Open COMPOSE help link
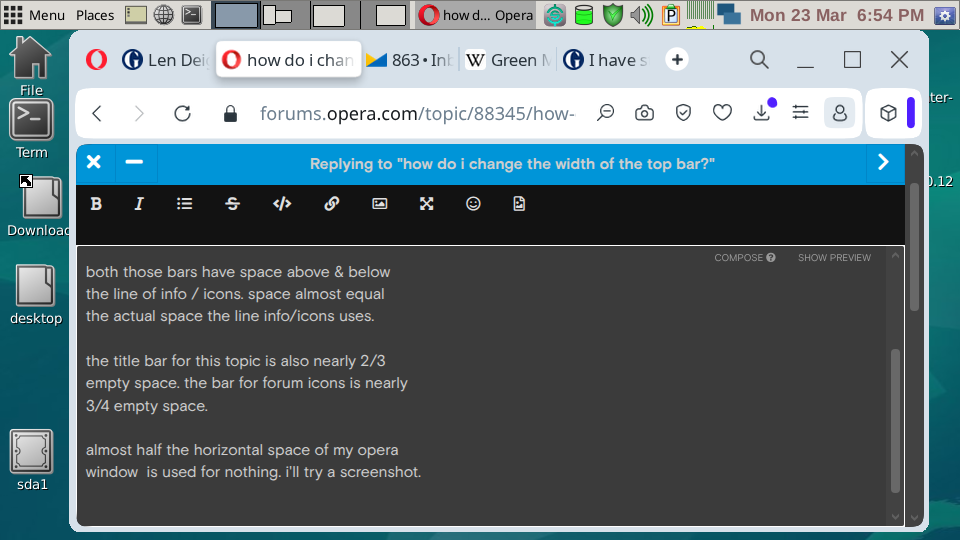Viewport: 960px width, 540px height. (744, 258)
